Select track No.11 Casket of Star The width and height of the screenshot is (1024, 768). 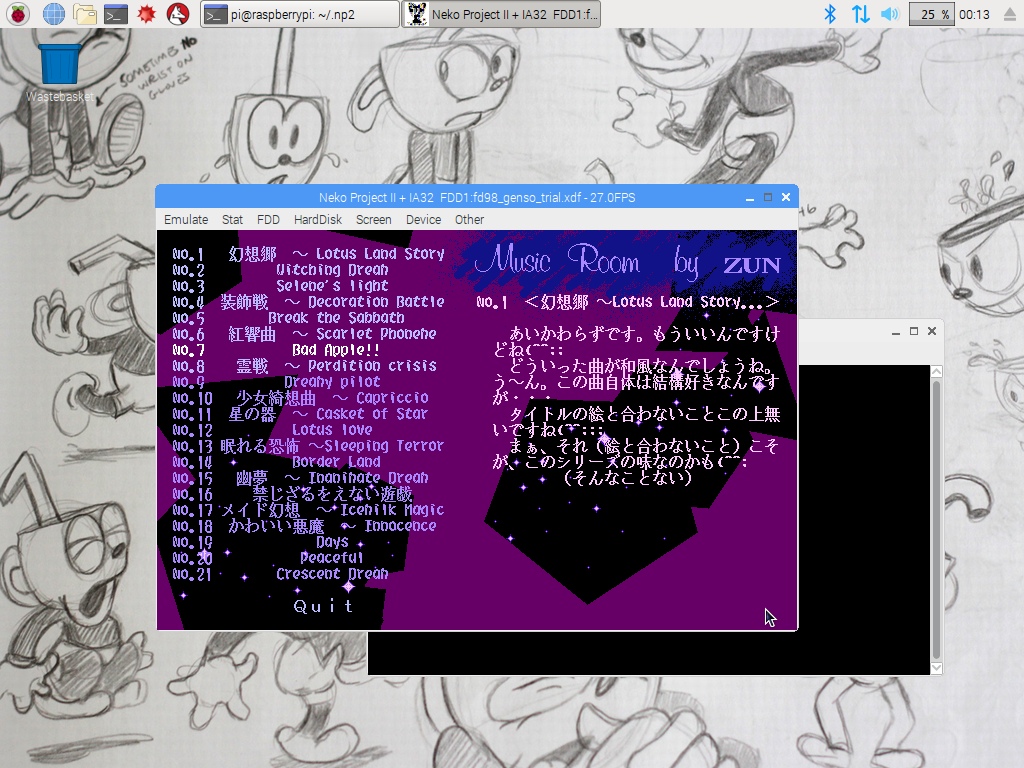tap(300, 414)
